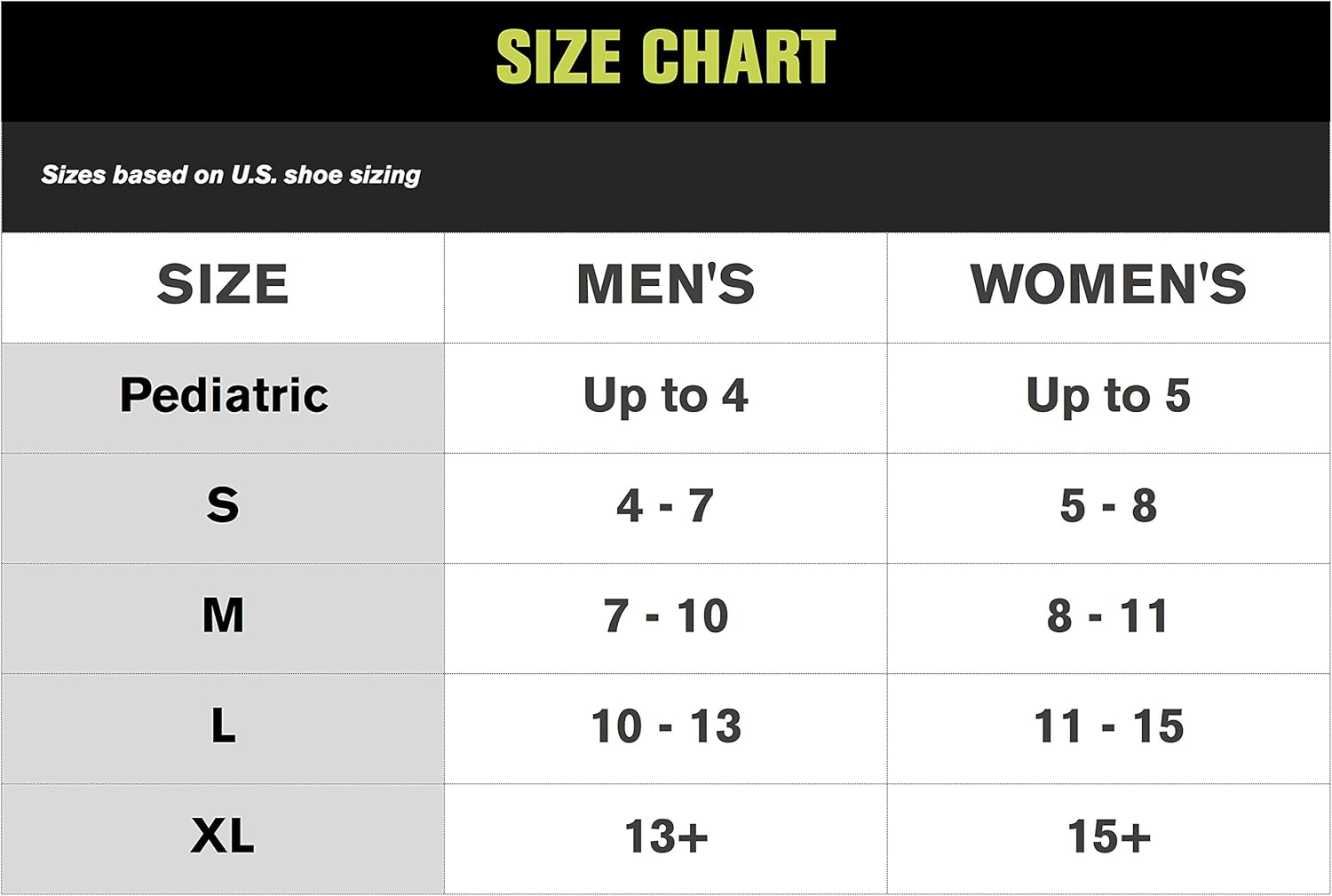Click women's Pediatric cell Up to 5

pos(1108,396)
